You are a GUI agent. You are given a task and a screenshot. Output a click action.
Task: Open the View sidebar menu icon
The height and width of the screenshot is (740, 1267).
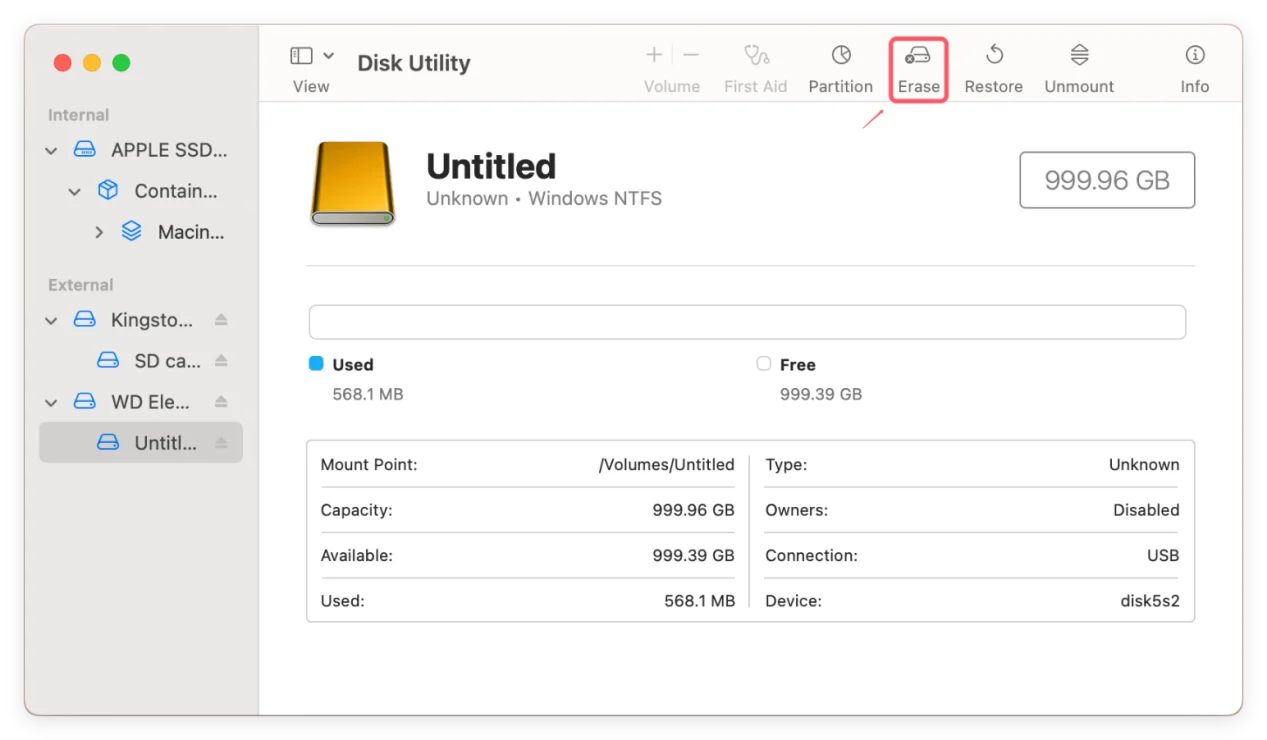pyautogui.click(x=301, y=56)
